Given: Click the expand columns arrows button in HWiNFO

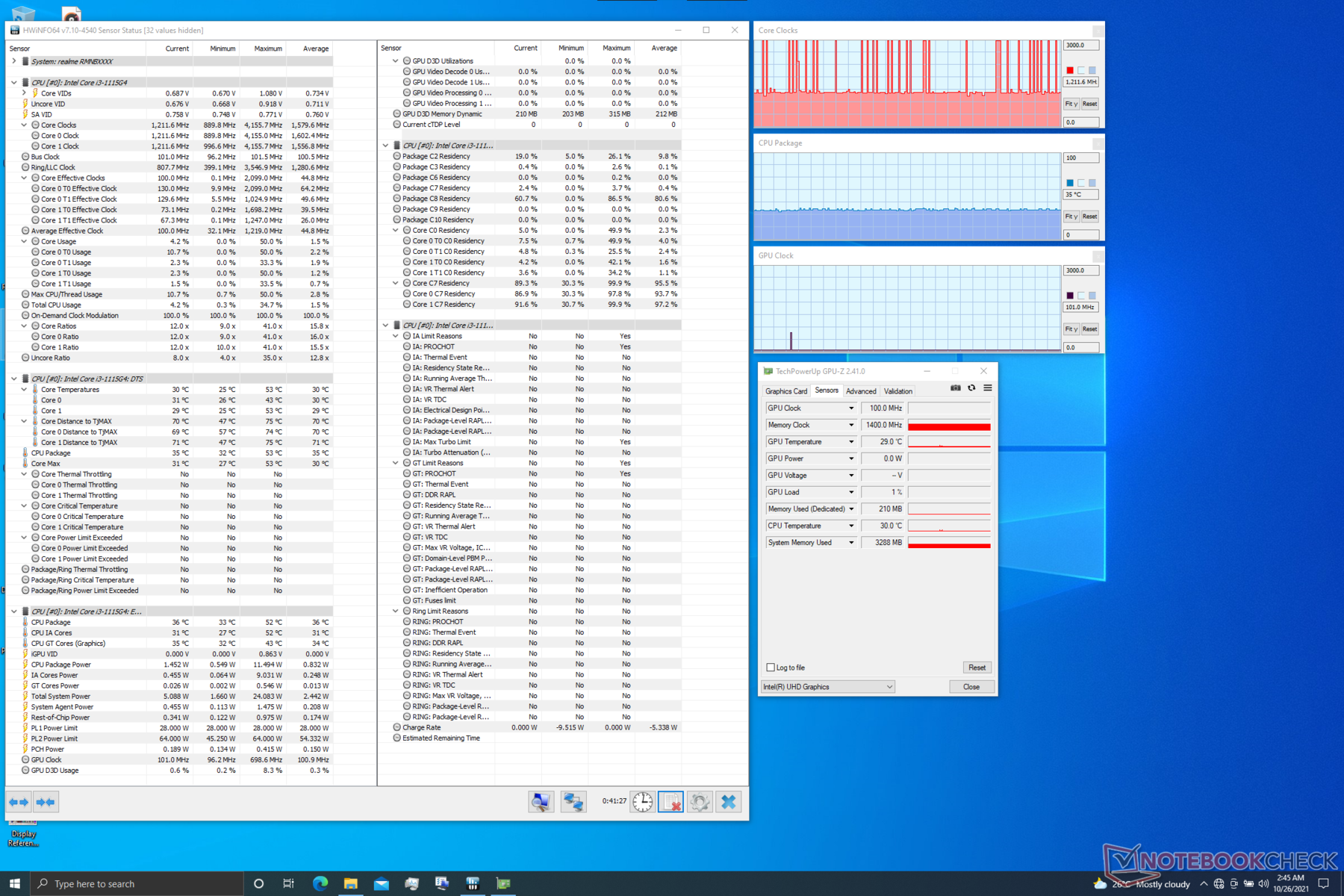Looking at the screenshot, I should pos(19,802).
